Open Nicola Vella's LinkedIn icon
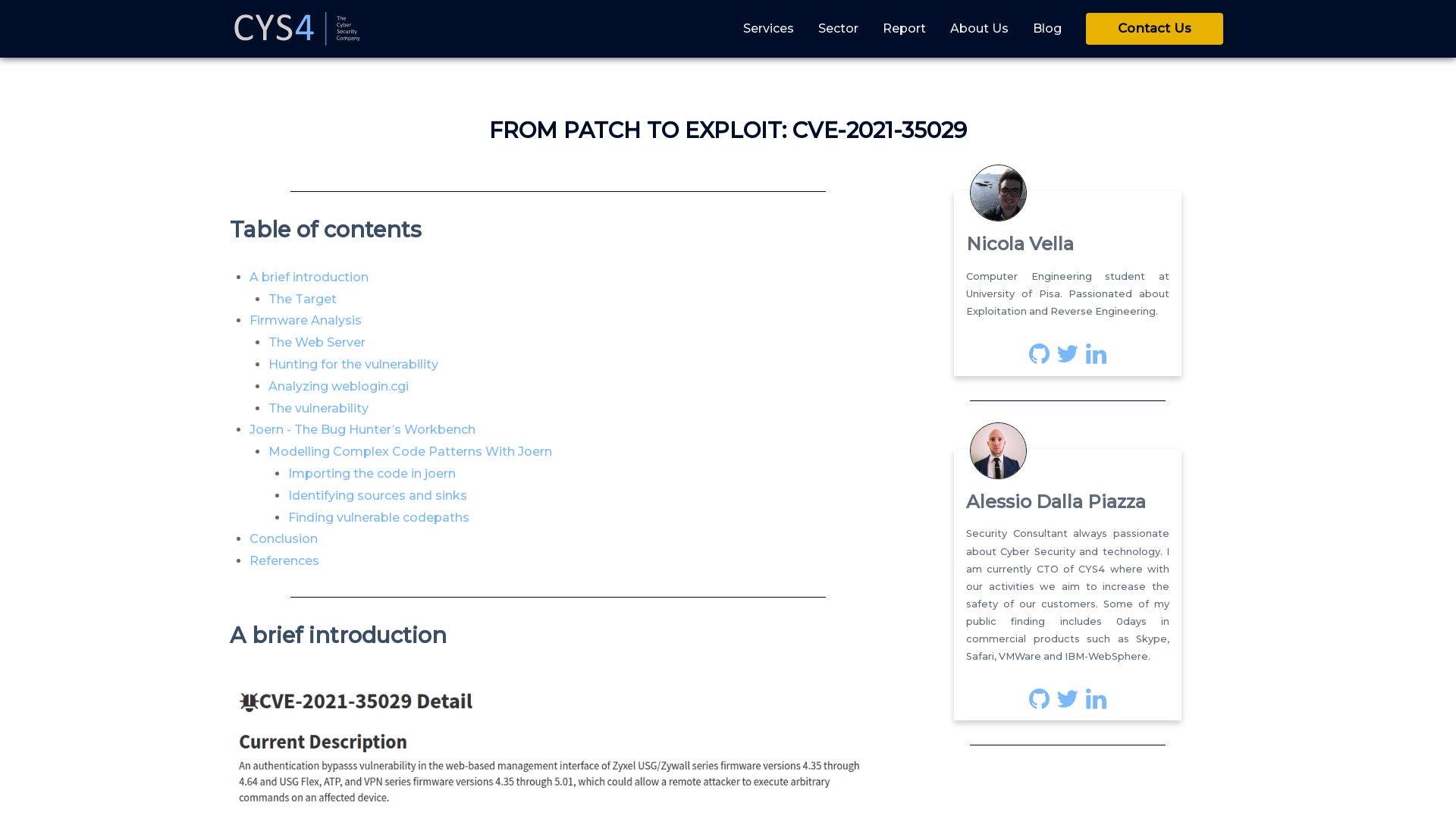1456x819 pixels. (1096, 354)
